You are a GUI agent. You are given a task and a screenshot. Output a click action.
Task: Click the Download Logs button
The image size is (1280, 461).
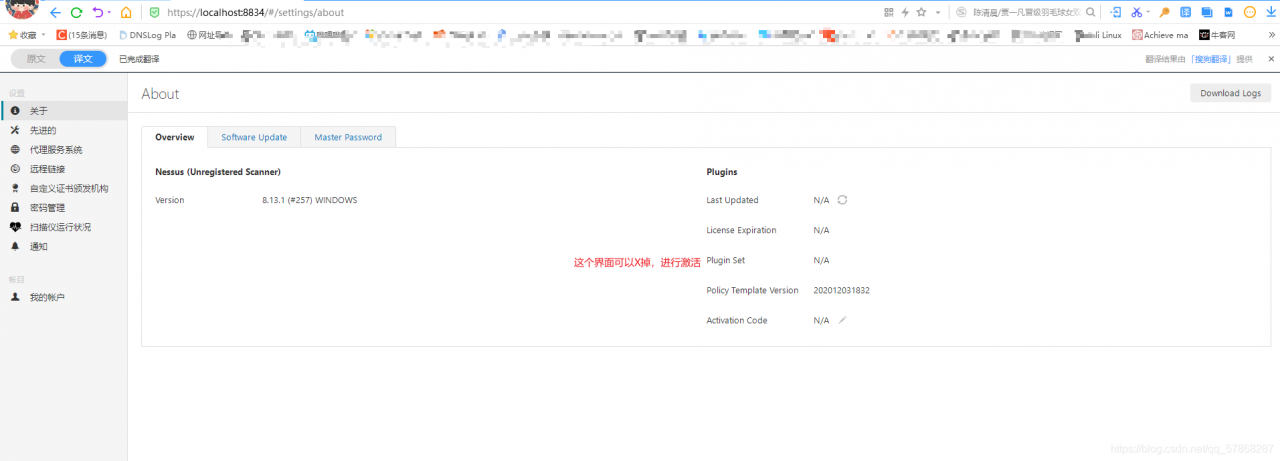1230,93
